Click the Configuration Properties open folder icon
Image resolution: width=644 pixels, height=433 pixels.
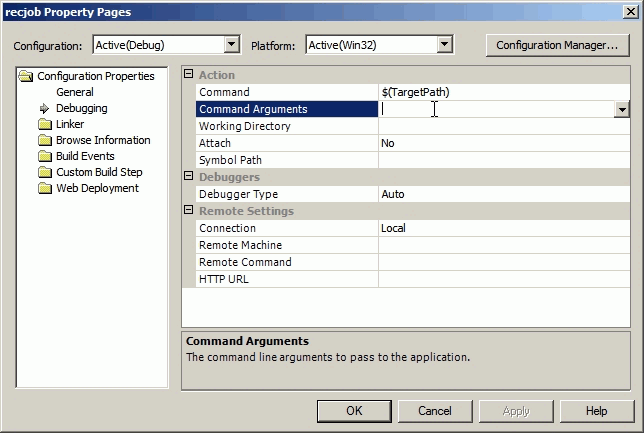click(x=28, y=76)
